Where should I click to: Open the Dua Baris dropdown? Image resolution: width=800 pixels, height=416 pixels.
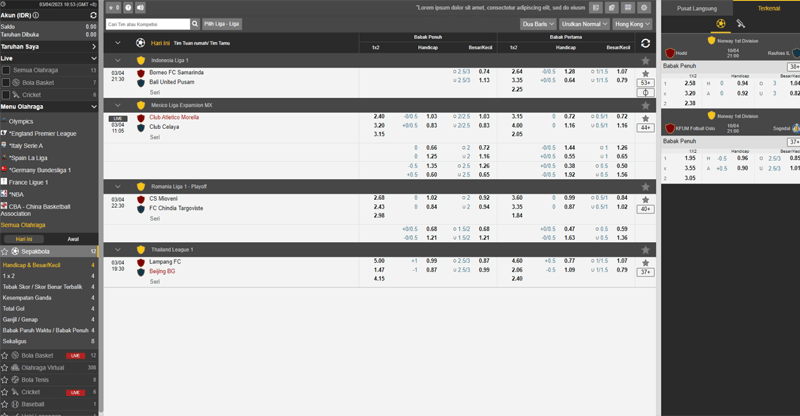[538, 23]
